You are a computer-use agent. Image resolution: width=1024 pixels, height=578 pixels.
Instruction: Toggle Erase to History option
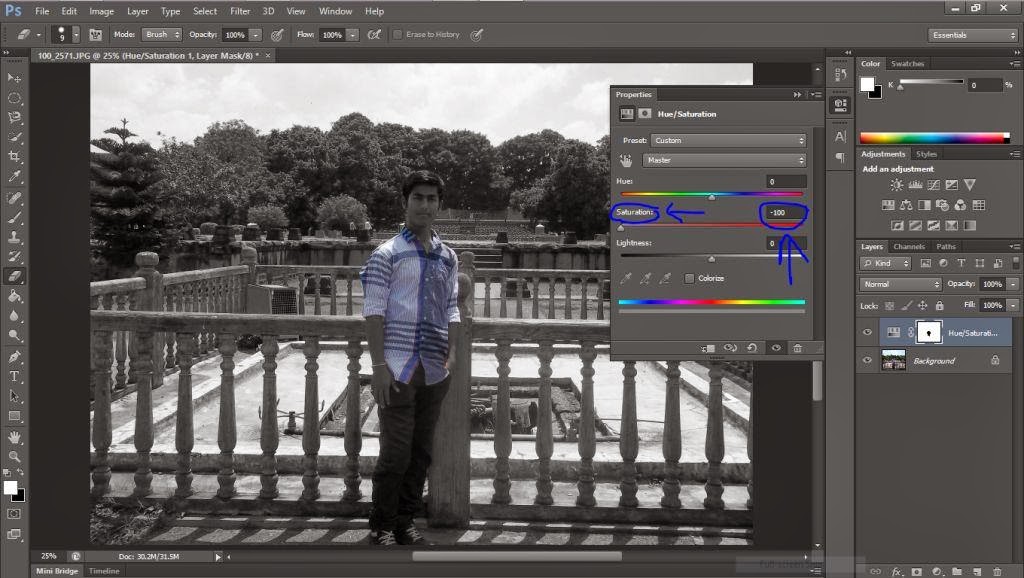[399, 34]
